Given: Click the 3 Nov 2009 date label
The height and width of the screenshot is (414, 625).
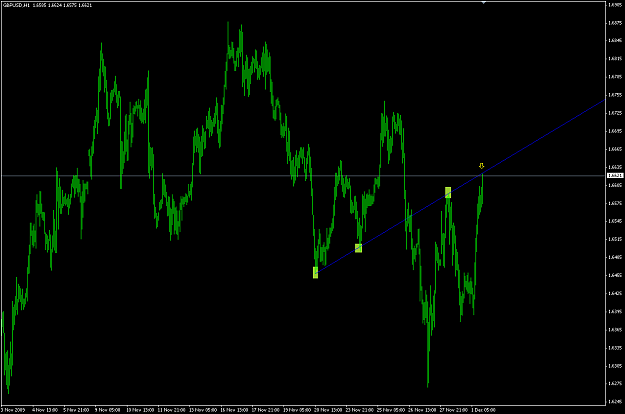Looking at the screenshot, I should tap(13, 410).
